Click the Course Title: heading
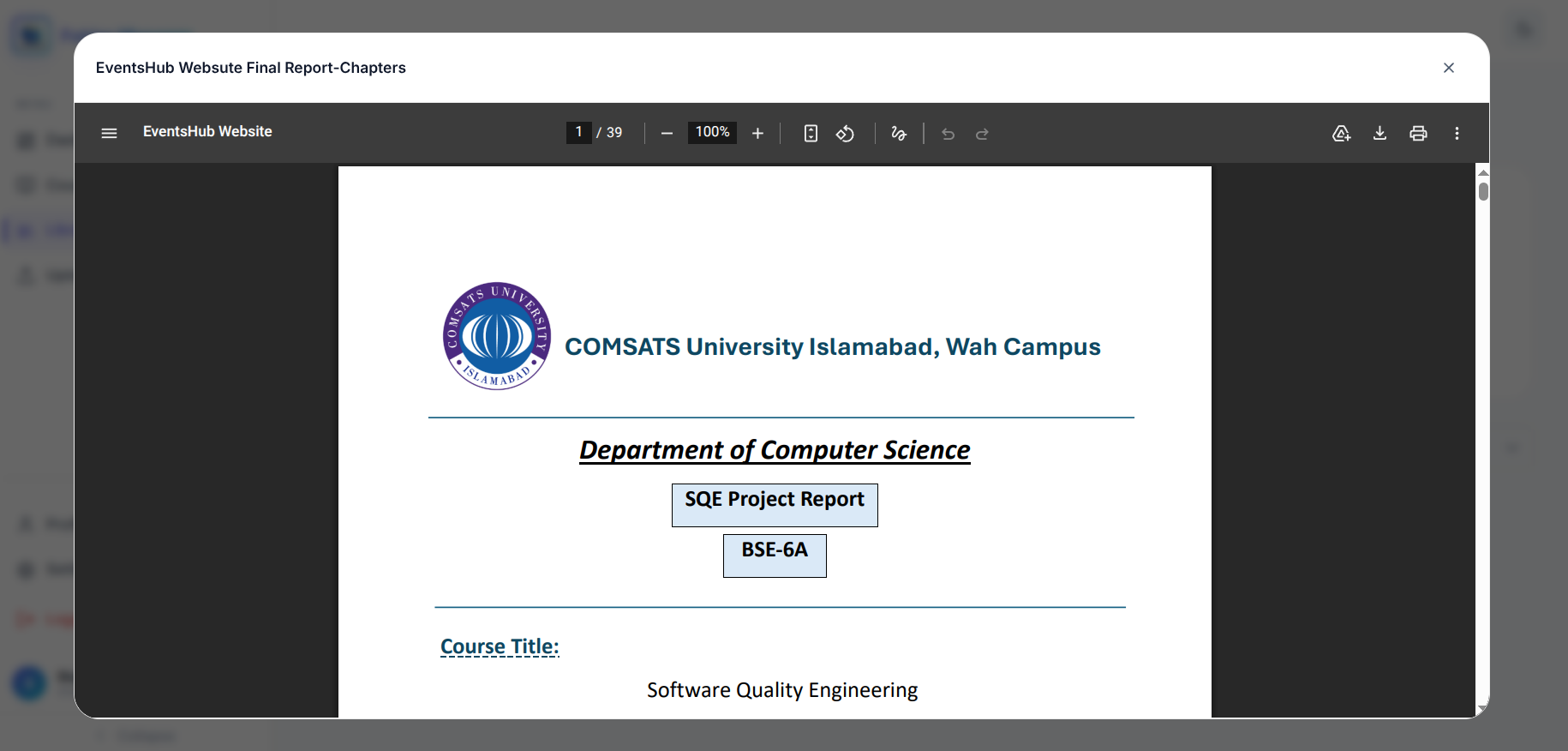The width and height of the screenshot is (1568, 751). 500,646
